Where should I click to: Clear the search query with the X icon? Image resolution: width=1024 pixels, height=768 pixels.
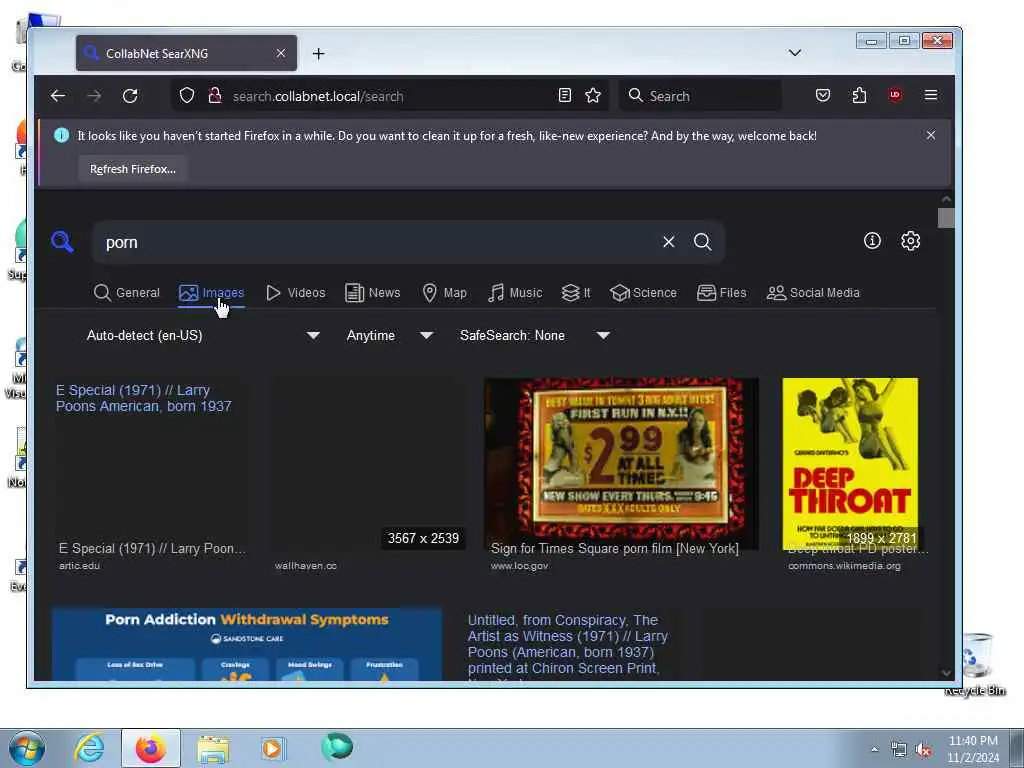coord(669,242)
